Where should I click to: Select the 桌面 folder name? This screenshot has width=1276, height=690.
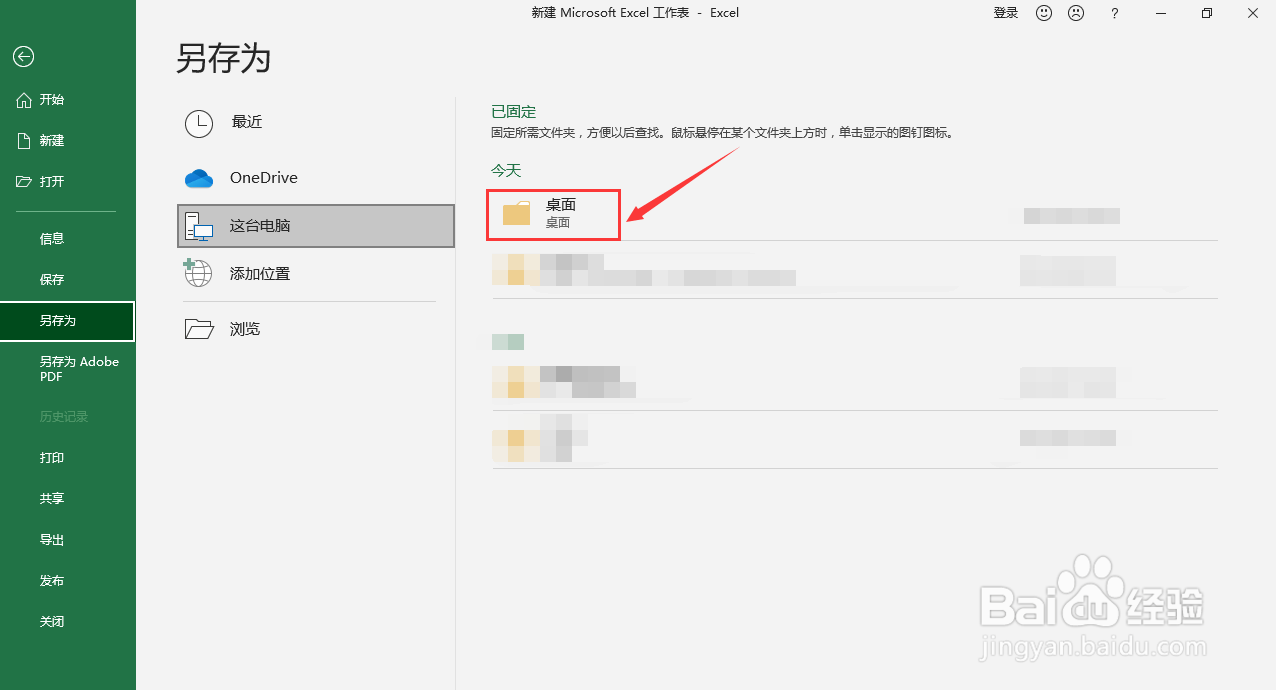click(561, 205)
